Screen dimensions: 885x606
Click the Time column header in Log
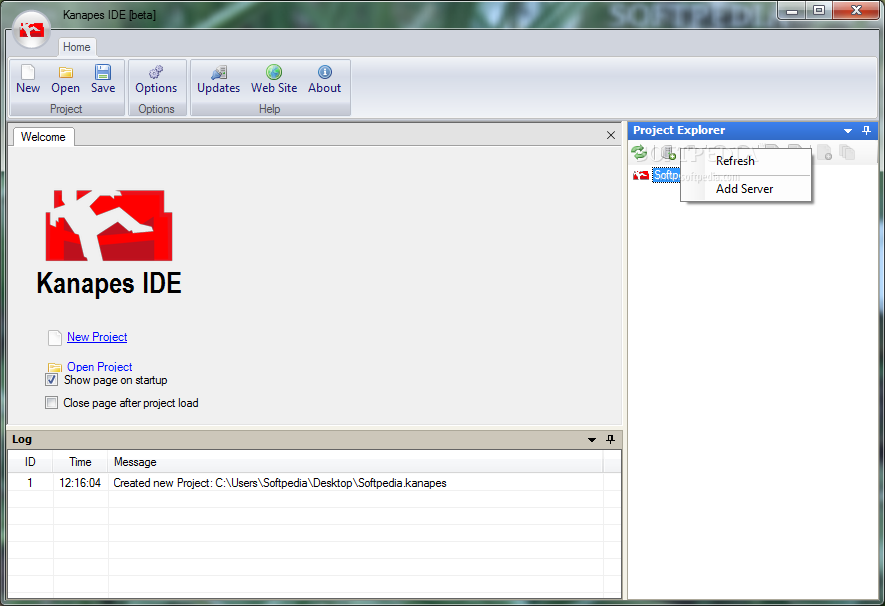tap(80, 462)
